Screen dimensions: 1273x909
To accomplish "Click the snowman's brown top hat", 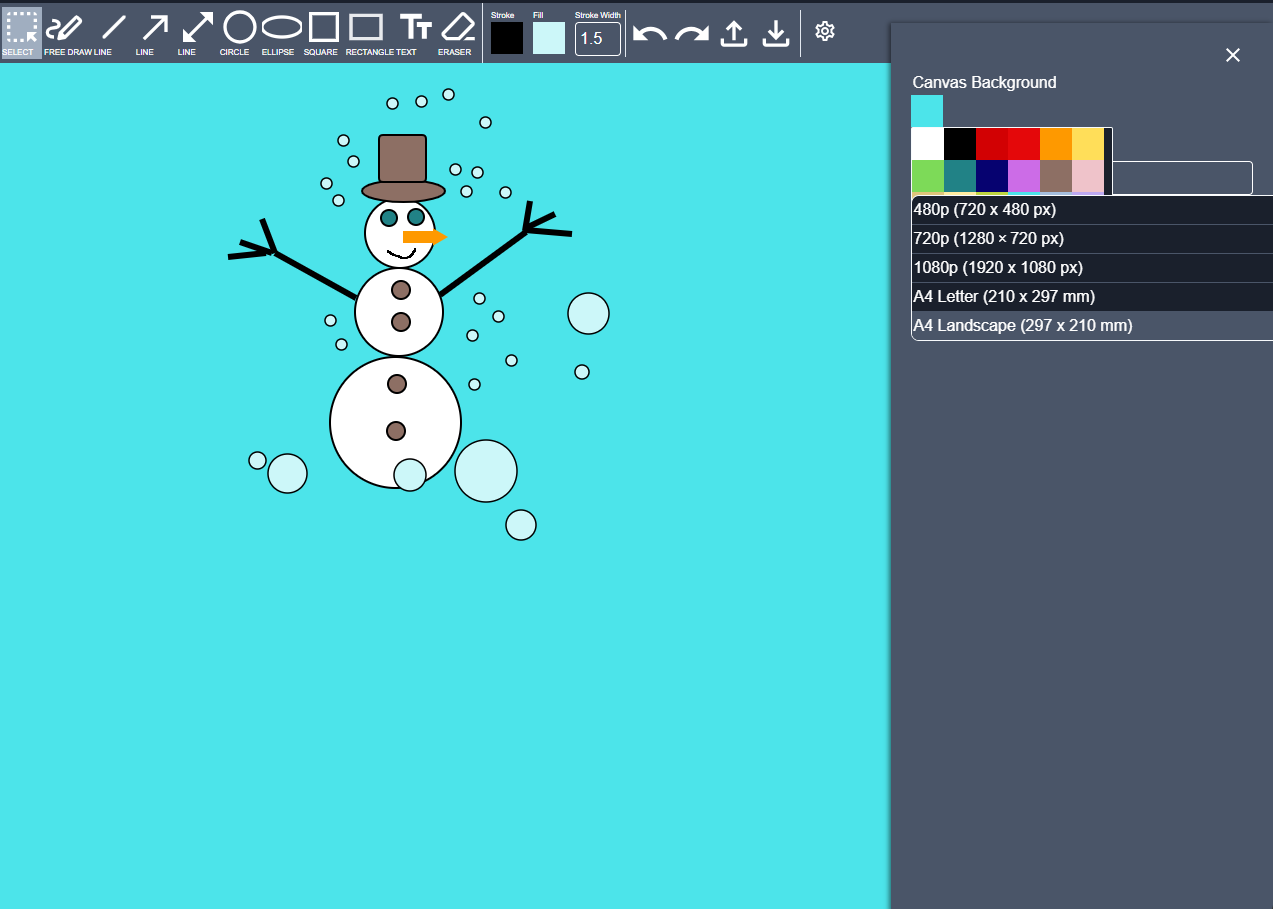I will point(403,167).
